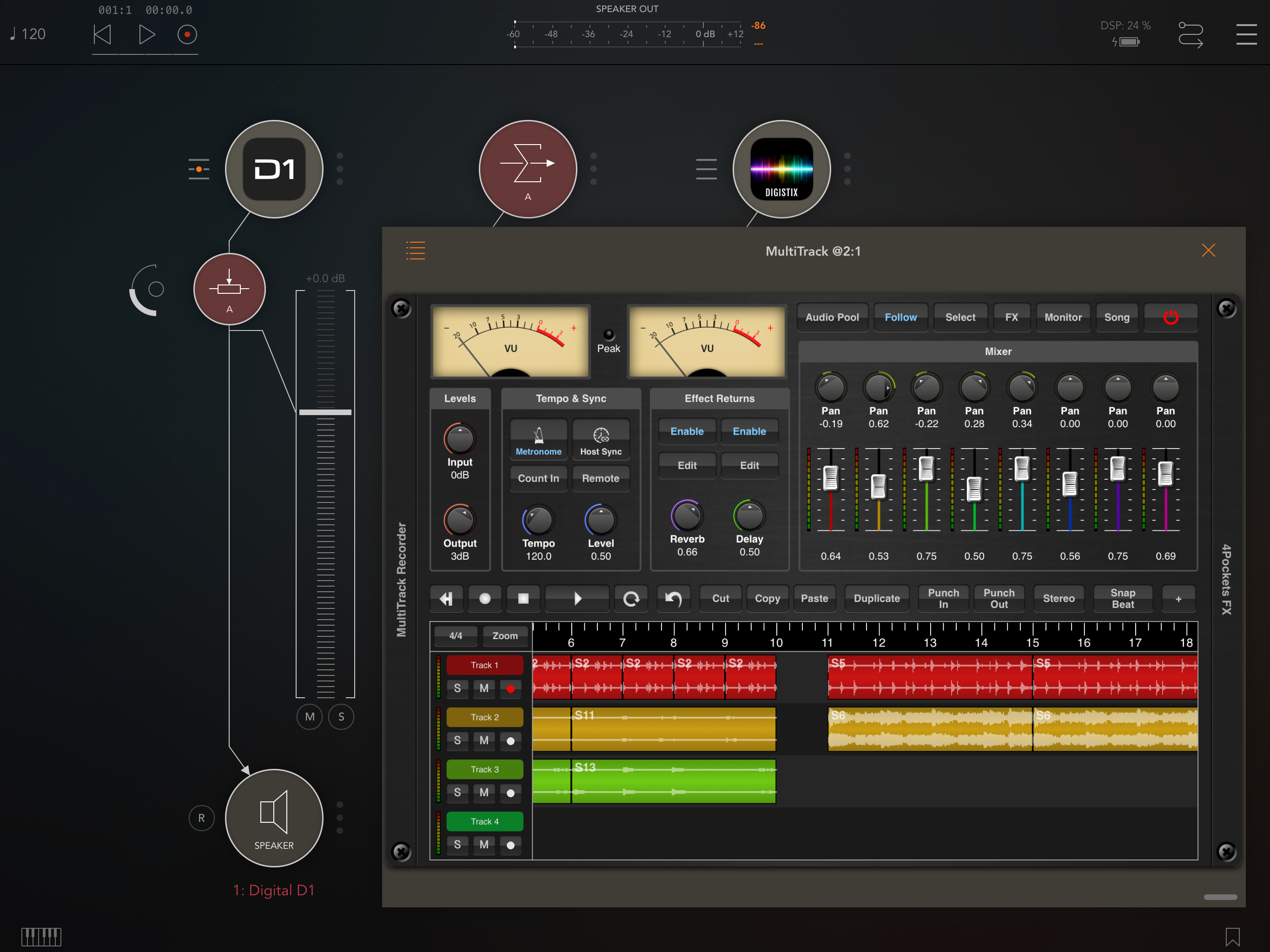This screenshot has height=952, width=1270.
Task: Switch to the Song tab
Action: tap(1116, 317)
